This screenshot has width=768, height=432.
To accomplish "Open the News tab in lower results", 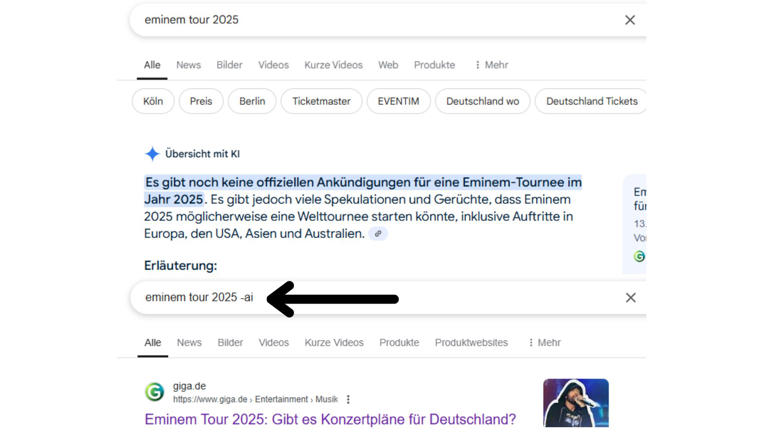I will 189,342.
